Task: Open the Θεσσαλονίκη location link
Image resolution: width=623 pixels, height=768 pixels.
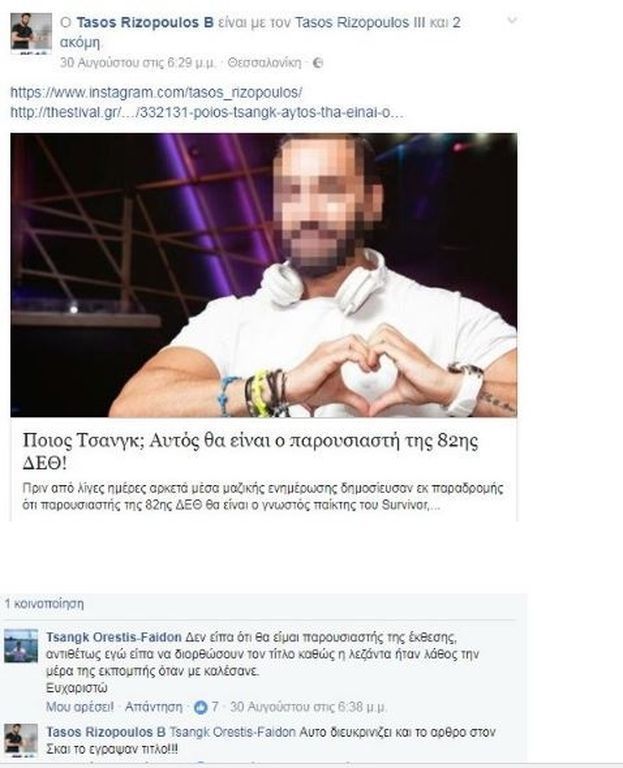Action: [264, 63]
